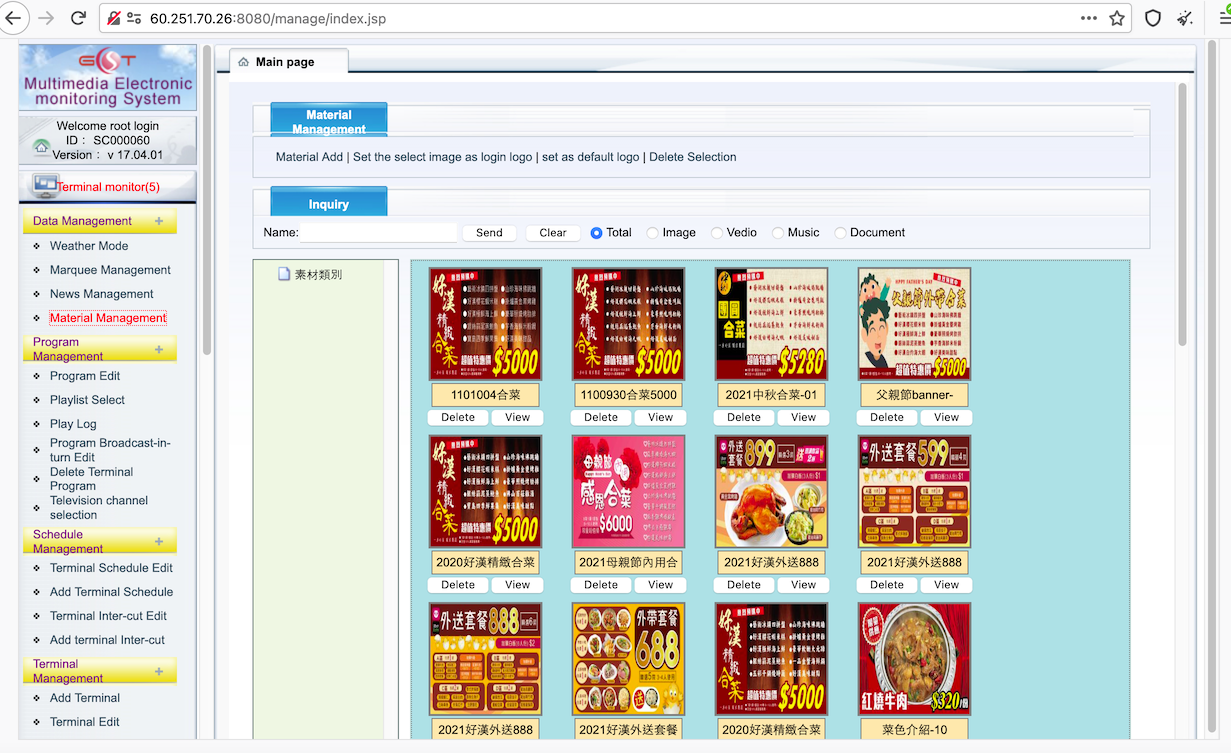Click the 素材類別 document icon
Viewport: 1231px width, 753px height.
point(284,274)
